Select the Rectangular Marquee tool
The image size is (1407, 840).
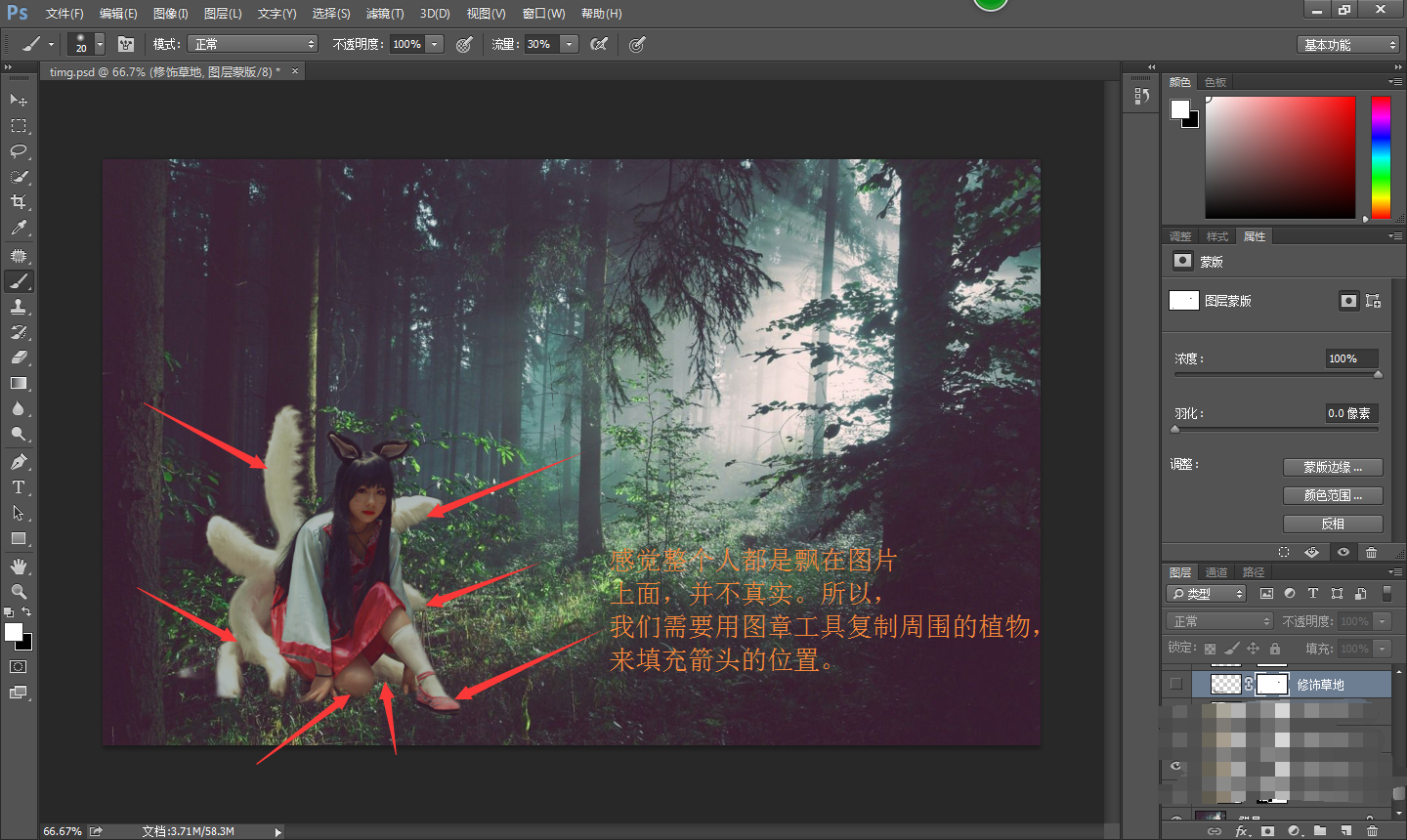tap(19, 125)
